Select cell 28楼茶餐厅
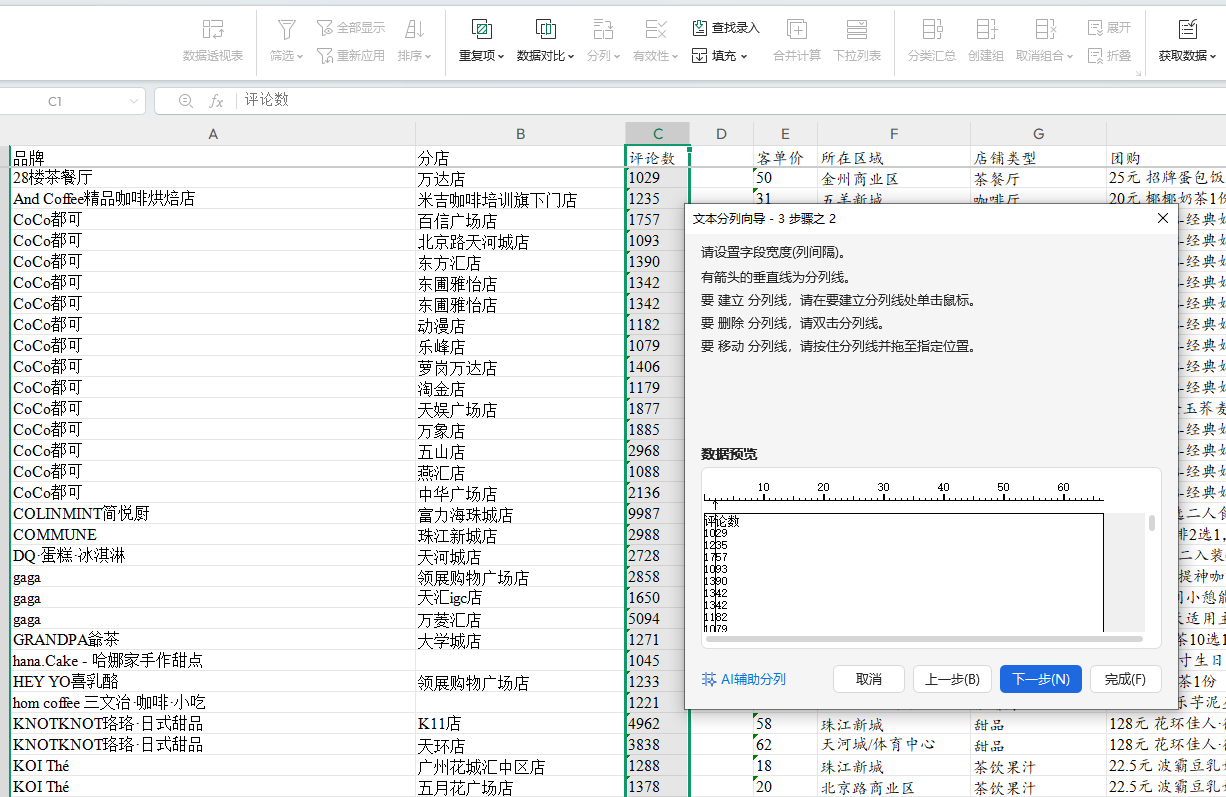Image resolution: width=1226 pixels, height=797 pixels. (x=212, y=178)
